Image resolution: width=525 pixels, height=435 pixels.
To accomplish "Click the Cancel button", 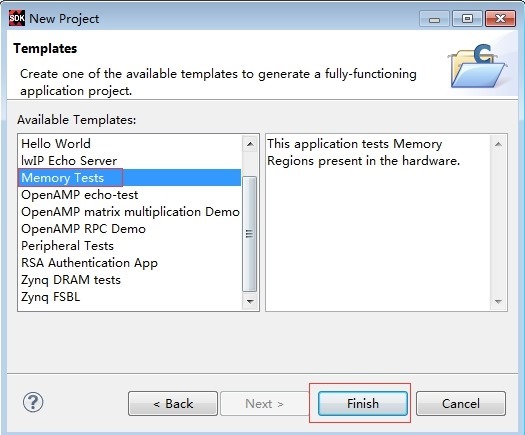I will (461, 404).
